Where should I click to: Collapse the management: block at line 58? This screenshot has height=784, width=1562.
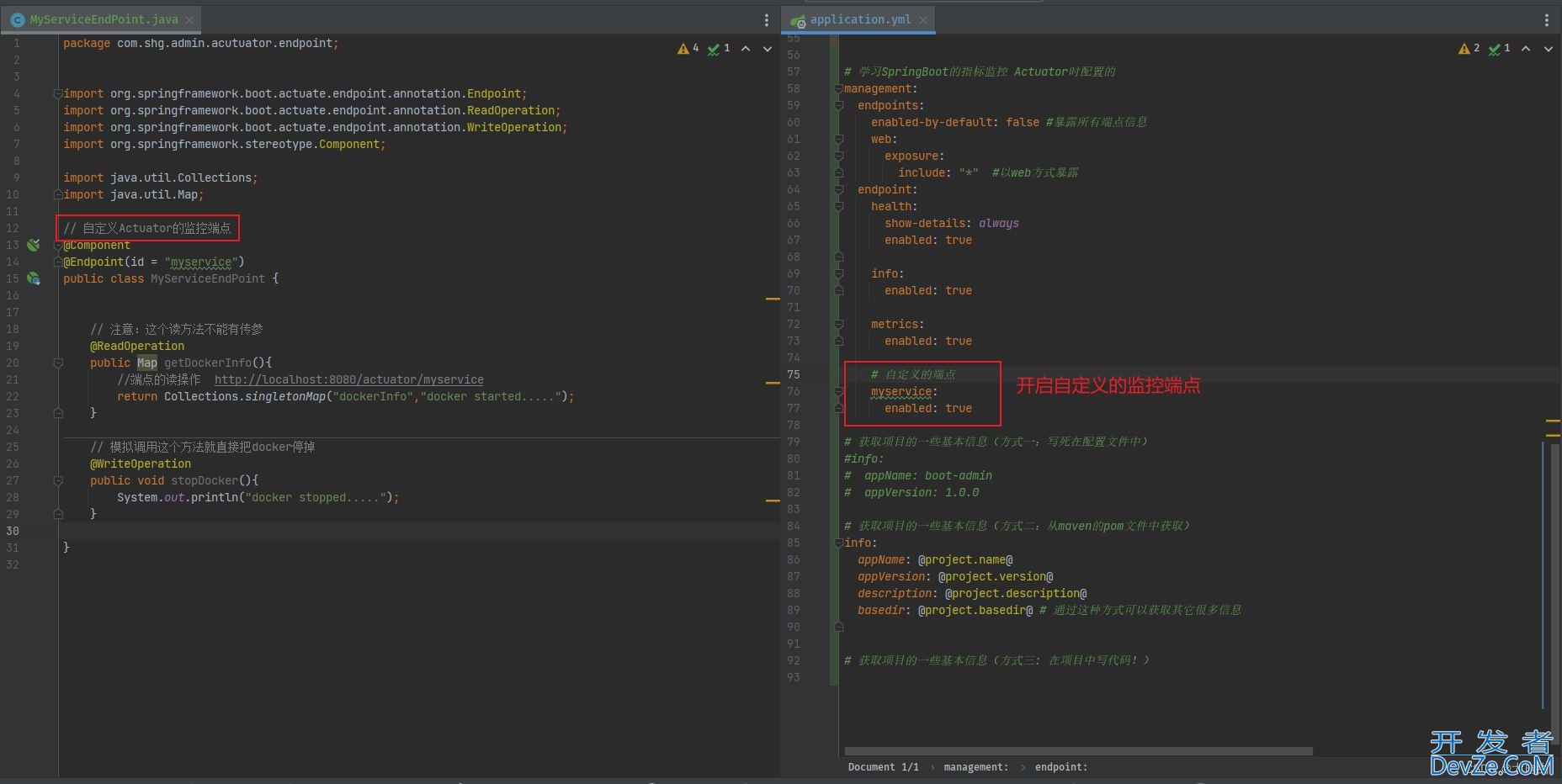click(838, 88)
